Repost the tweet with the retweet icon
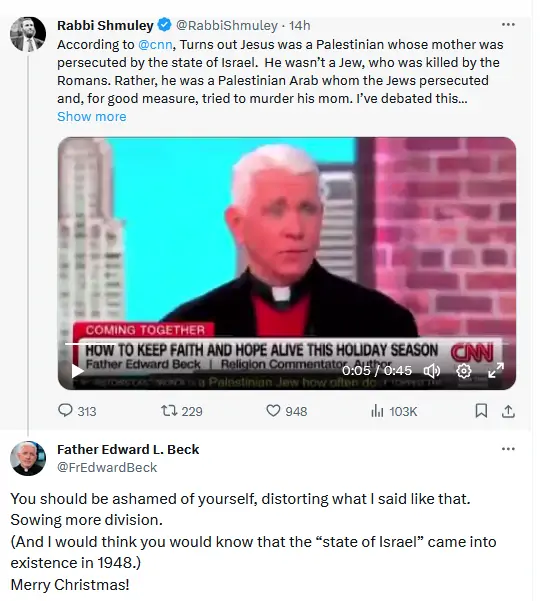Viewport: 560px width, 601px height. [169, 411]
